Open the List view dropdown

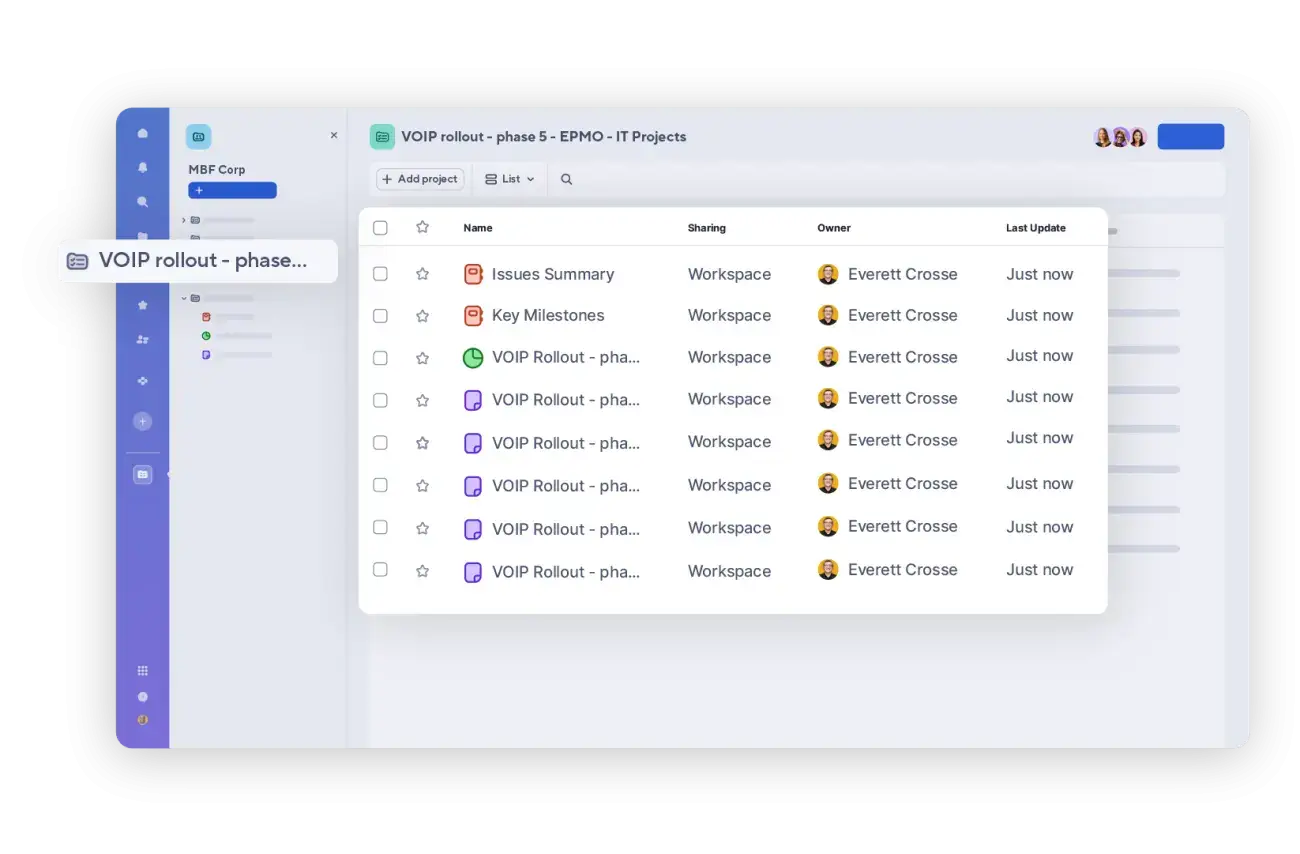pyautogui.click(x=510, y=179)
